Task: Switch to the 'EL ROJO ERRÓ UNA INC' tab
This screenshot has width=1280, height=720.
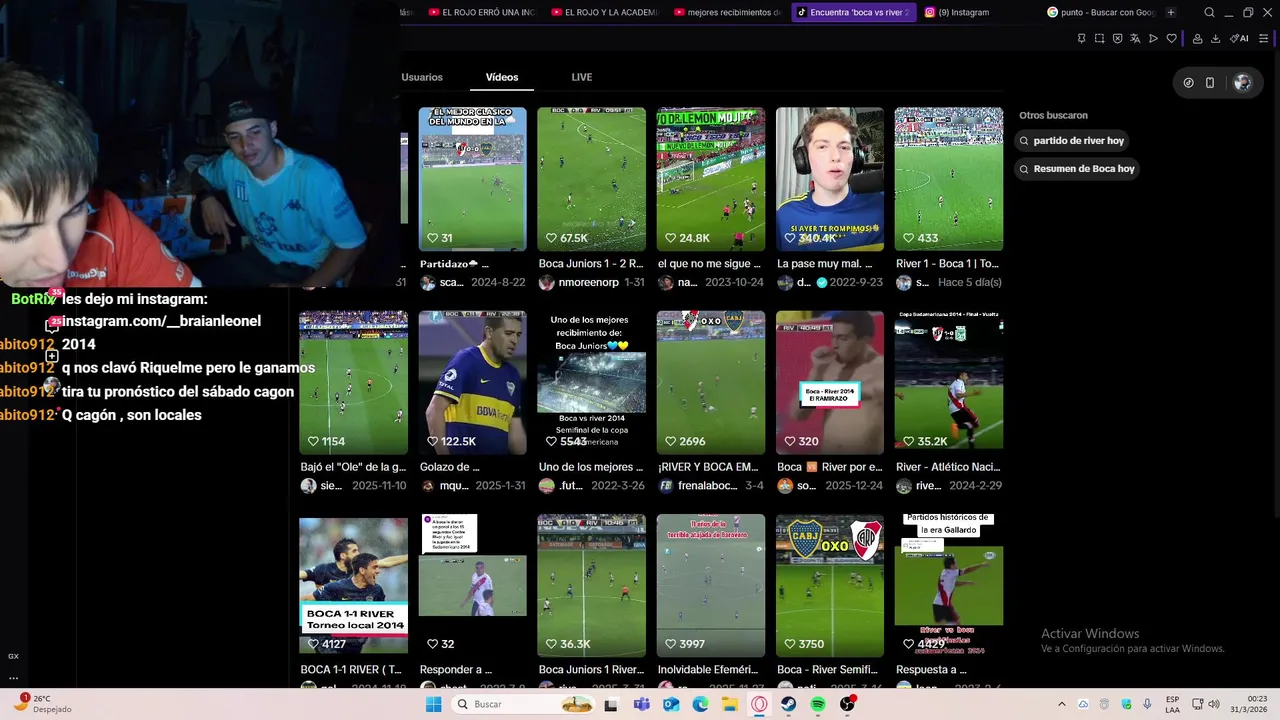Action: pos(482,13)
